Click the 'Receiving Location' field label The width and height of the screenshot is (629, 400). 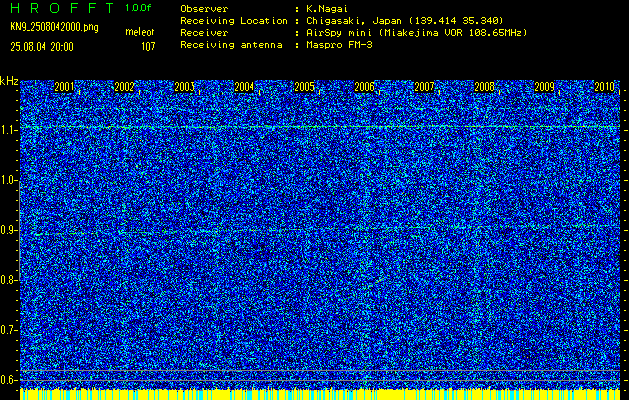point(234,21)
